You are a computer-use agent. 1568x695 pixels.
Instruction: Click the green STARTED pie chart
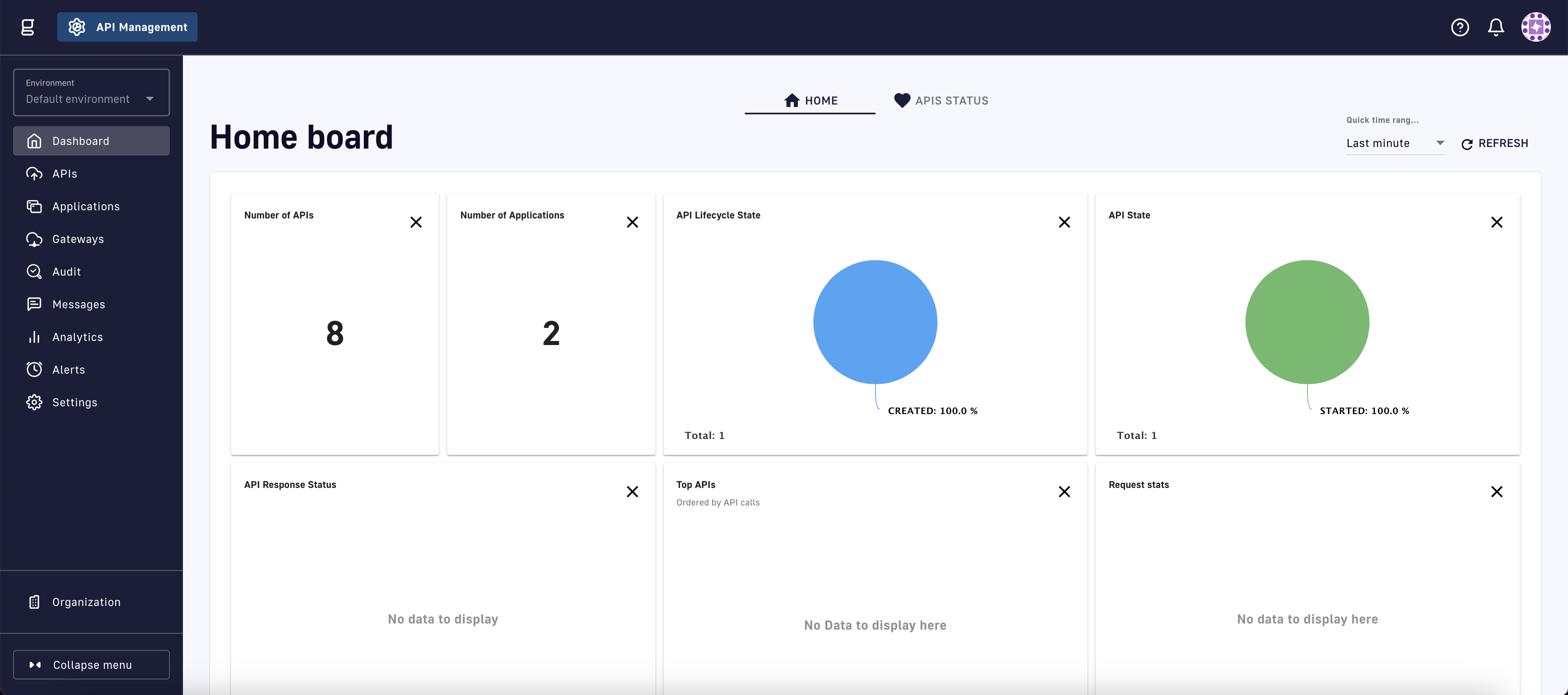[1307, 322]
